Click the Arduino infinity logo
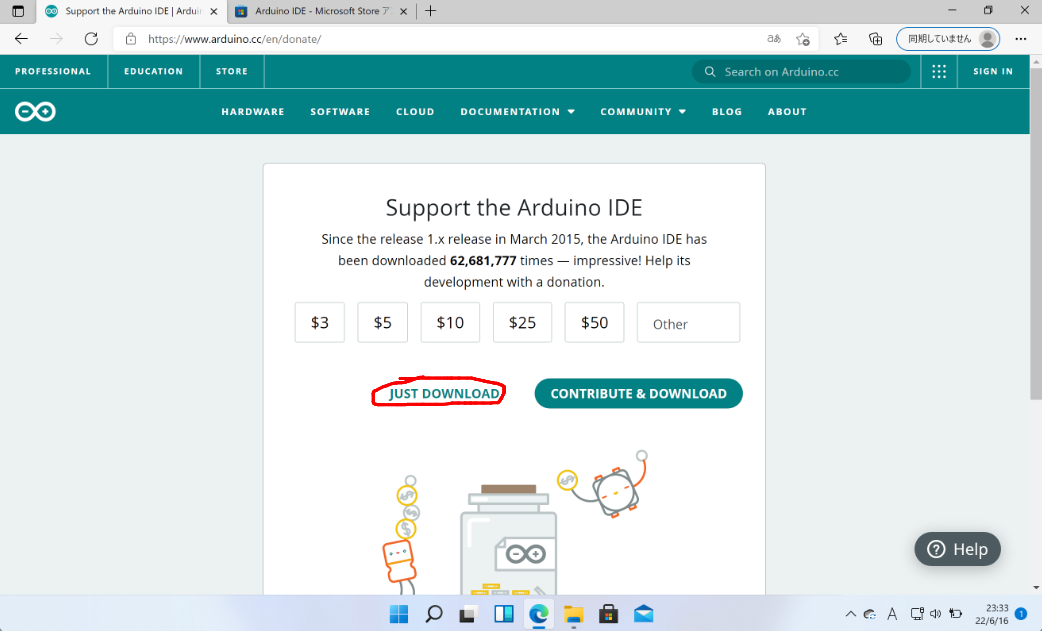 [35, 112]
